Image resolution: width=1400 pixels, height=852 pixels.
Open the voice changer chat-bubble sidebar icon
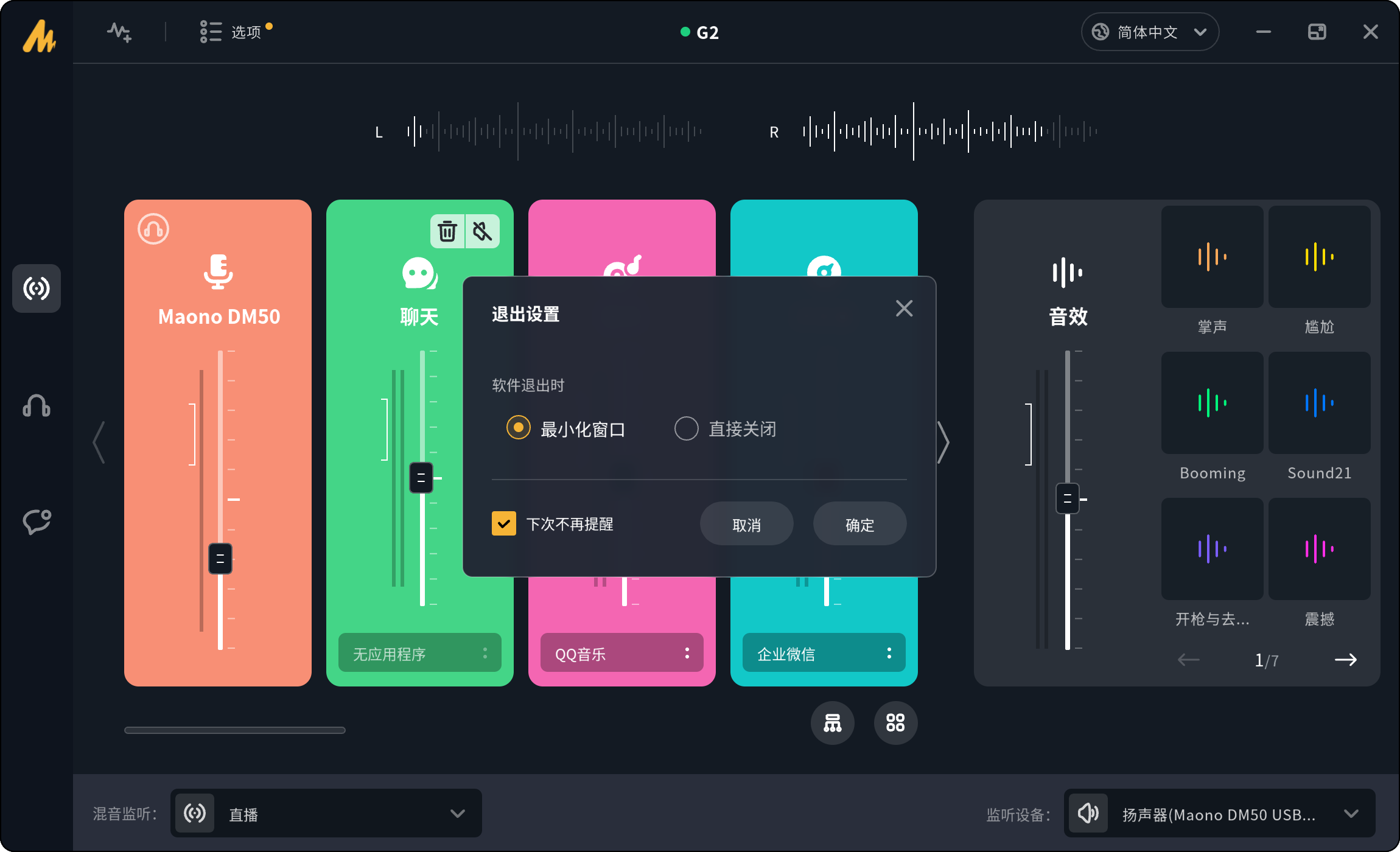(x=37, y=522)
